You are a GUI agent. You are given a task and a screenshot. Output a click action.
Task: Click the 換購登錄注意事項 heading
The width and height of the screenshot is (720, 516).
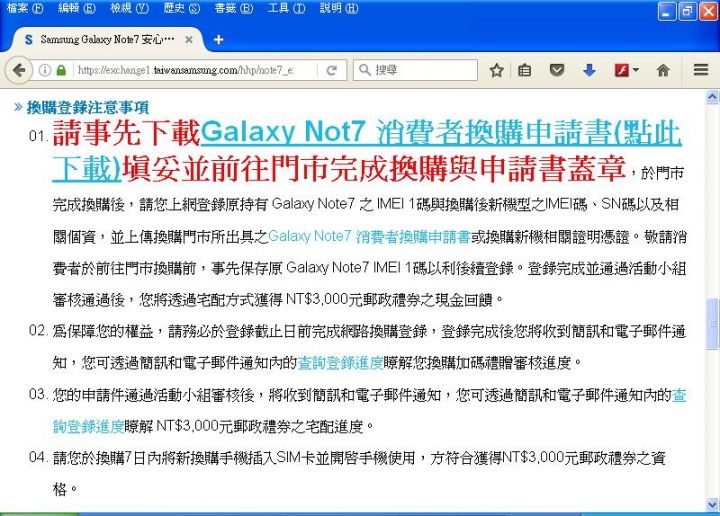tap(87, 107)
